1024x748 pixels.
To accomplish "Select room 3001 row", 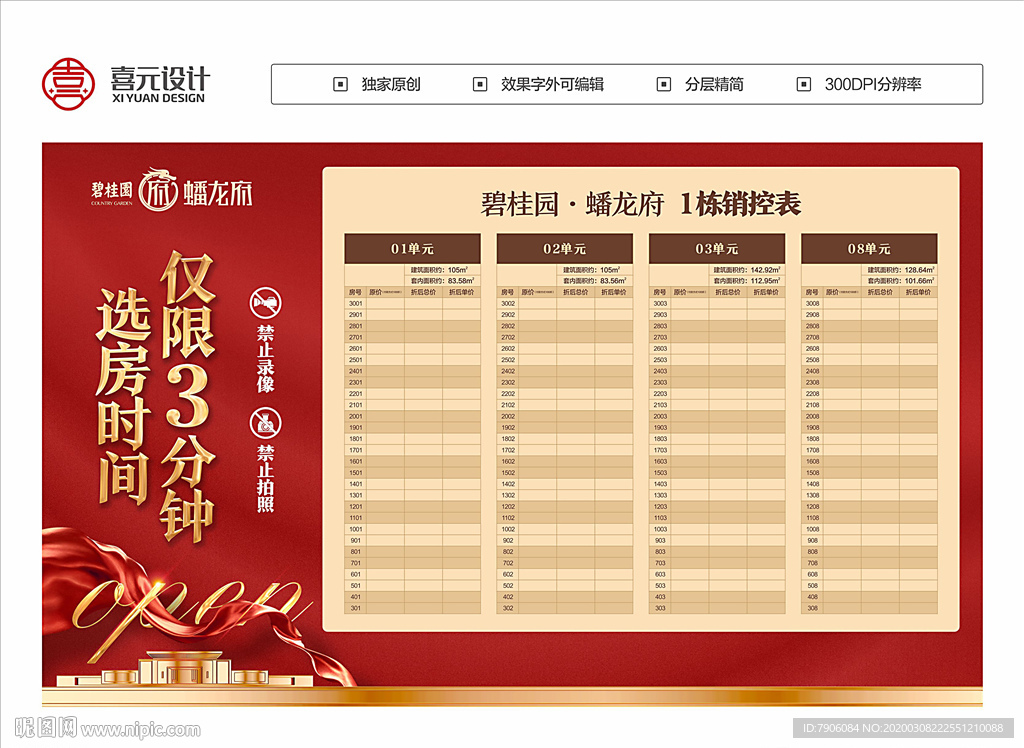I will click(x=413, y=304).
